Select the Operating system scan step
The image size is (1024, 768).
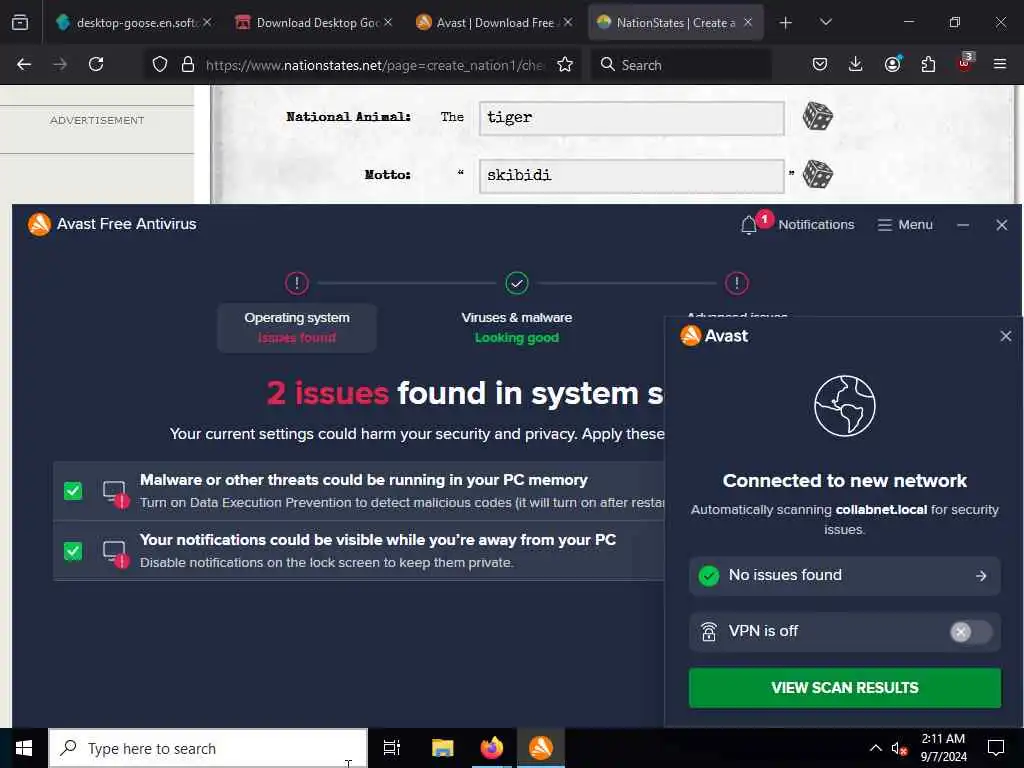(297, 327)
